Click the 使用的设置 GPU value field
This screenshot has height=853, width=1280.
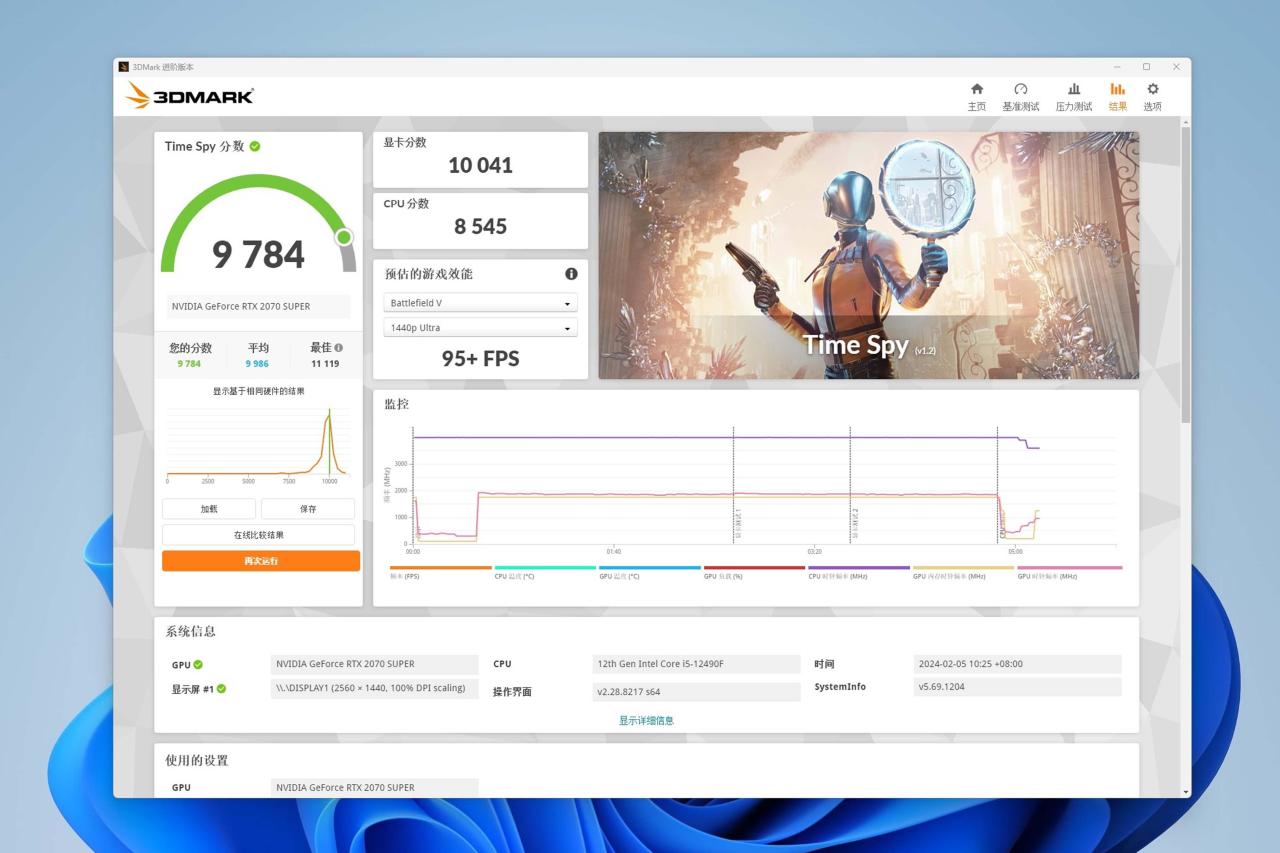(375, 788)
